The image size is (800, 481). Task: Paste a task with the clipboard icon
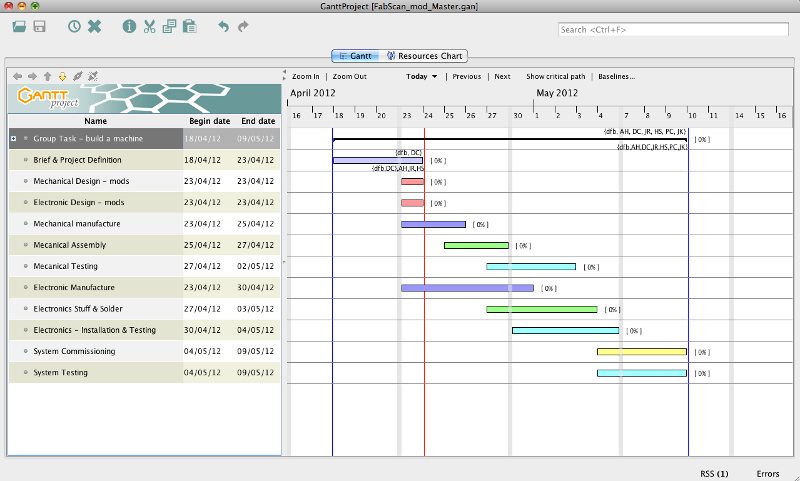pos(190,26)
